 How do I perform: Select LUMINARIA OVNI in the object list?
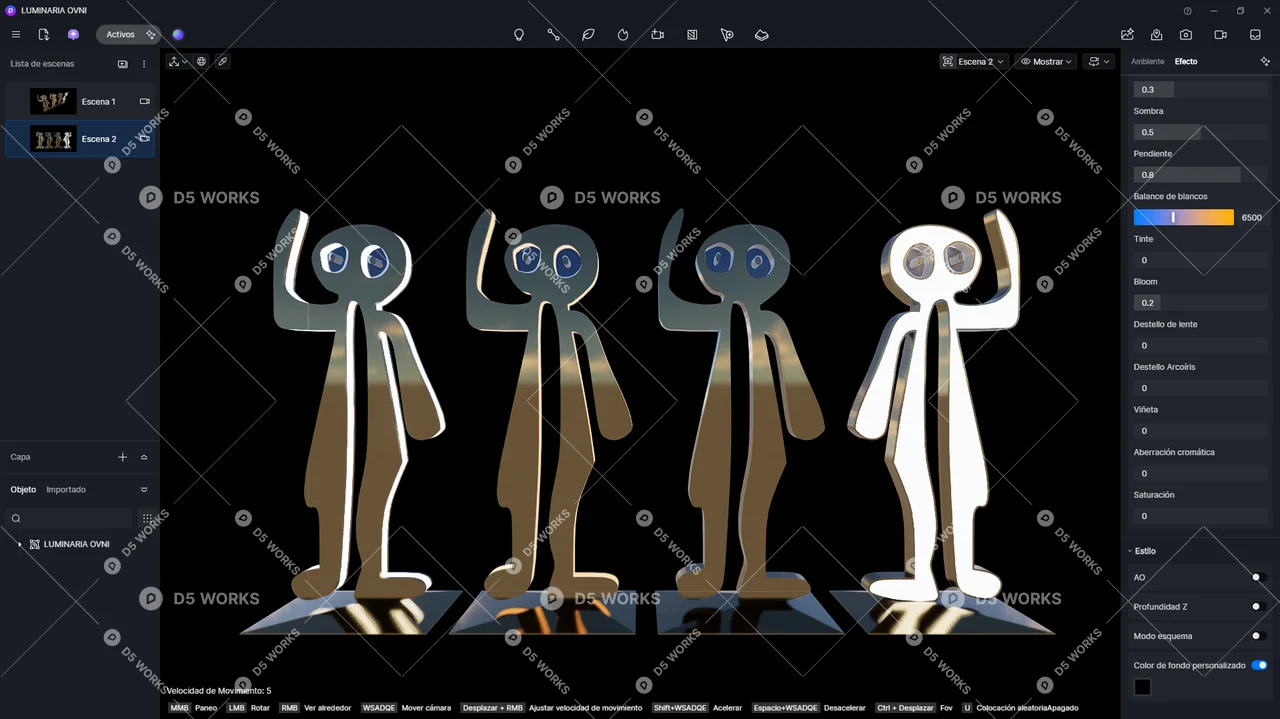(77, 544)
